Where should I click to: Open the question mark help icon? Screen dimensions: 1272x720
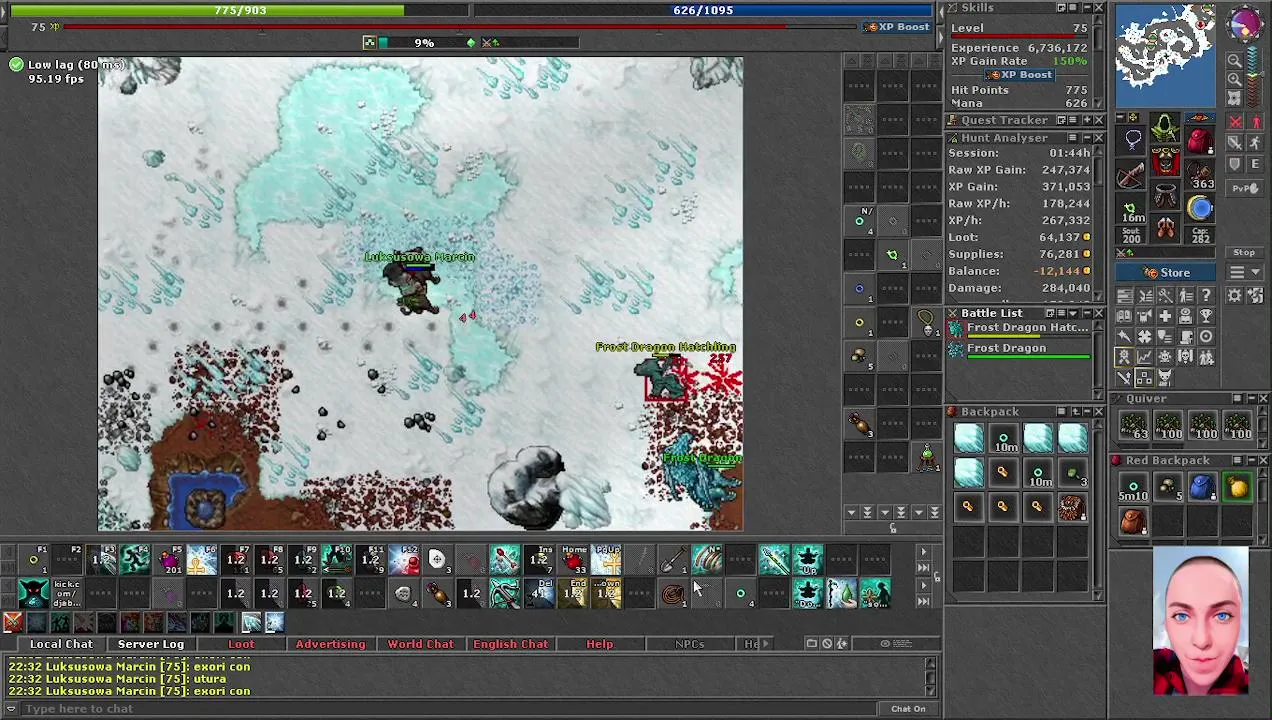pos(1206,295)
